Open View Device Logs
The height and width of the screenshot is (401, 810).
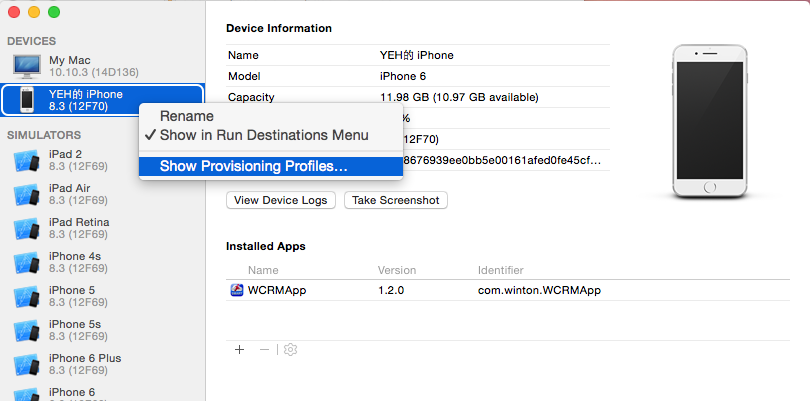coord(281,200)
